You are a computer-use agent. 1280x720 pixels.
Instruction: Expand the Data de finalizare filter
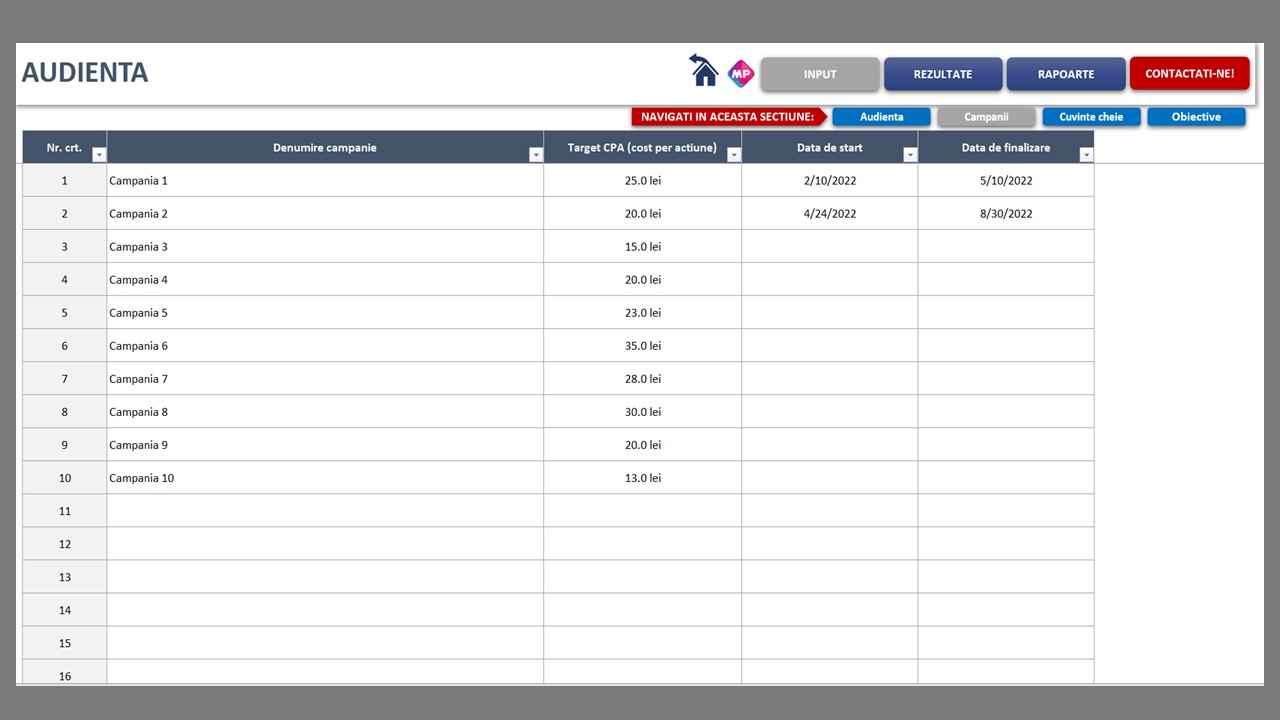point(1086,155)
